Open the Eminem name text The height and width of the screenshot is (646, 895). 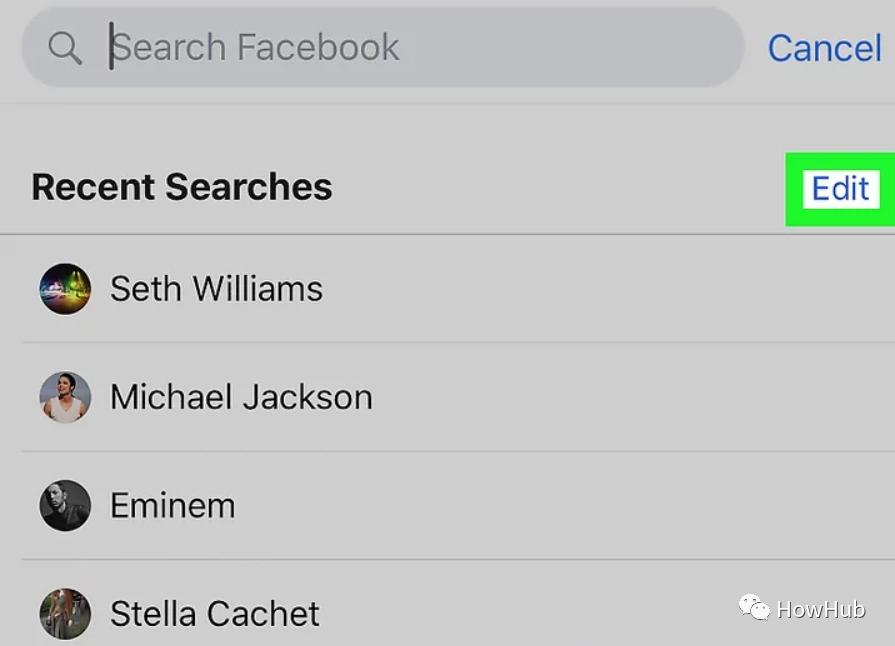coord(172,505)
